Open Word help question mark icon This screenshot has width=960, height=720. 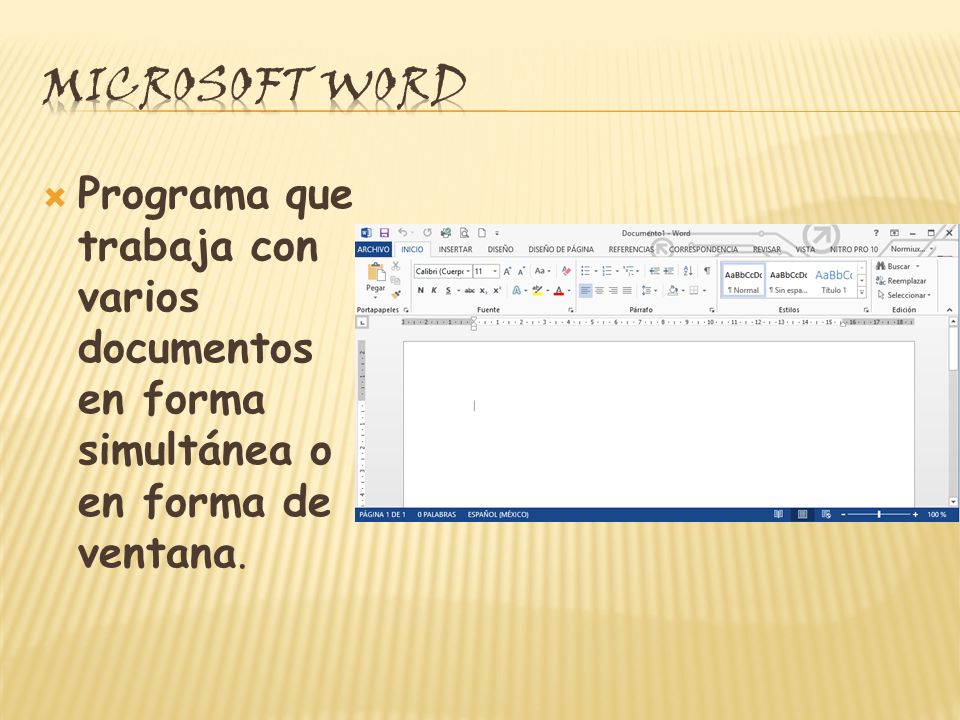876,233
